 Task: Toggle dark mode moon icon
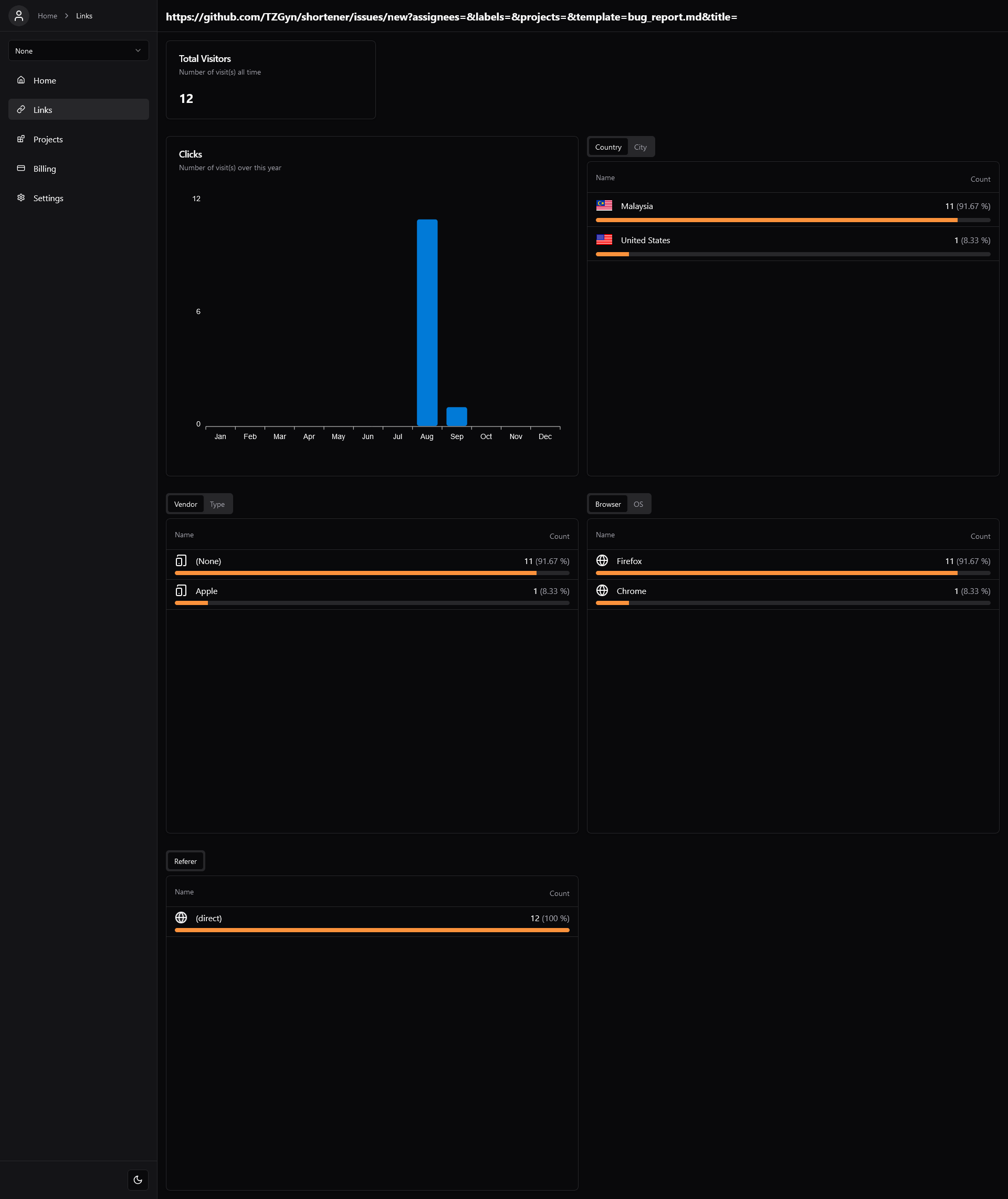point(138,1179)
